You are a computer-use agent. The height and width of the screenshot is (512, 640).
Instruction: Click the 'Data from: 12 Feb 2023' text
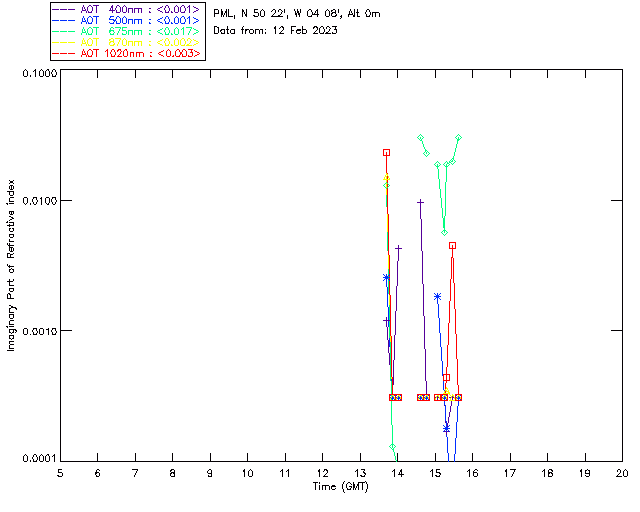pos(276,30)
